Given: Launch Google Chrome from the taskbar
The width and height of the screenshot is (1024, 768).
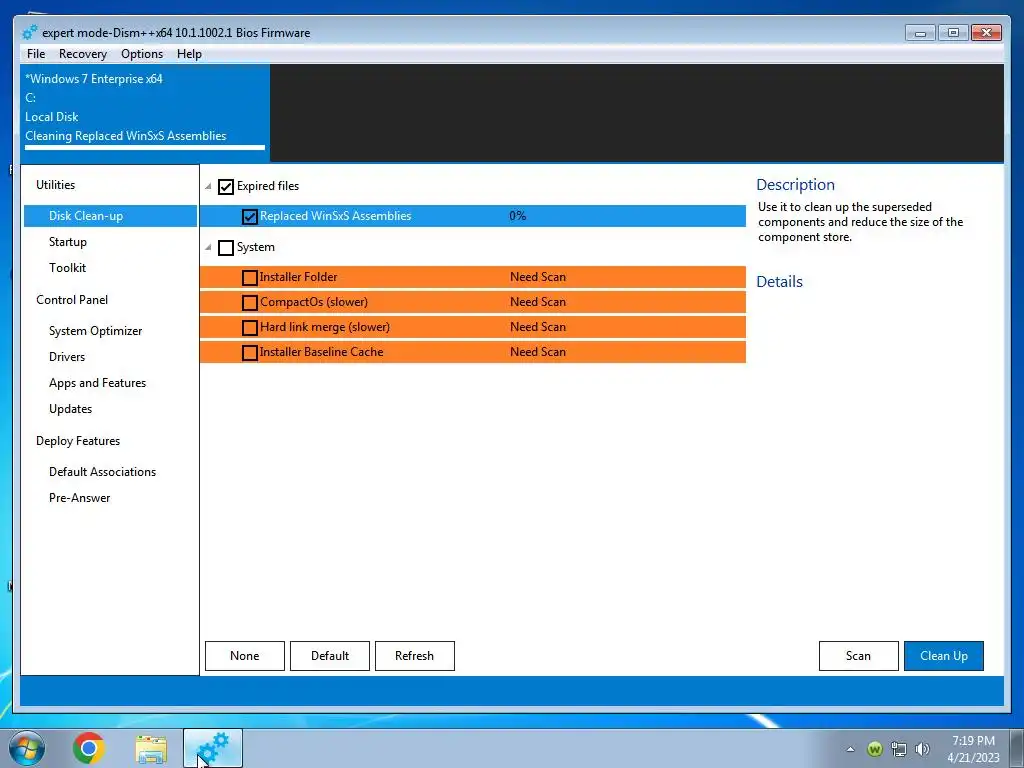Looking at the screenshot, I should click(89, 748).
